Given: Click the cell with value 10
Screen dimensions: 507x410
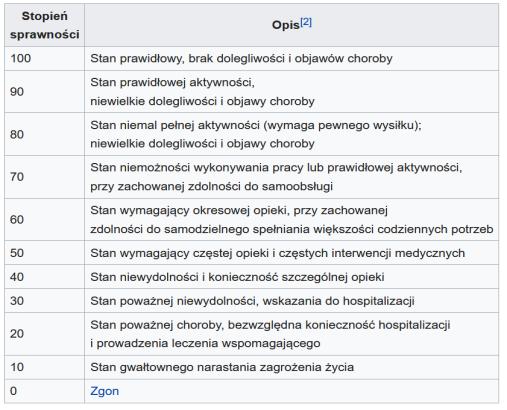Looking at the screenshot, I should click(45, 367).
